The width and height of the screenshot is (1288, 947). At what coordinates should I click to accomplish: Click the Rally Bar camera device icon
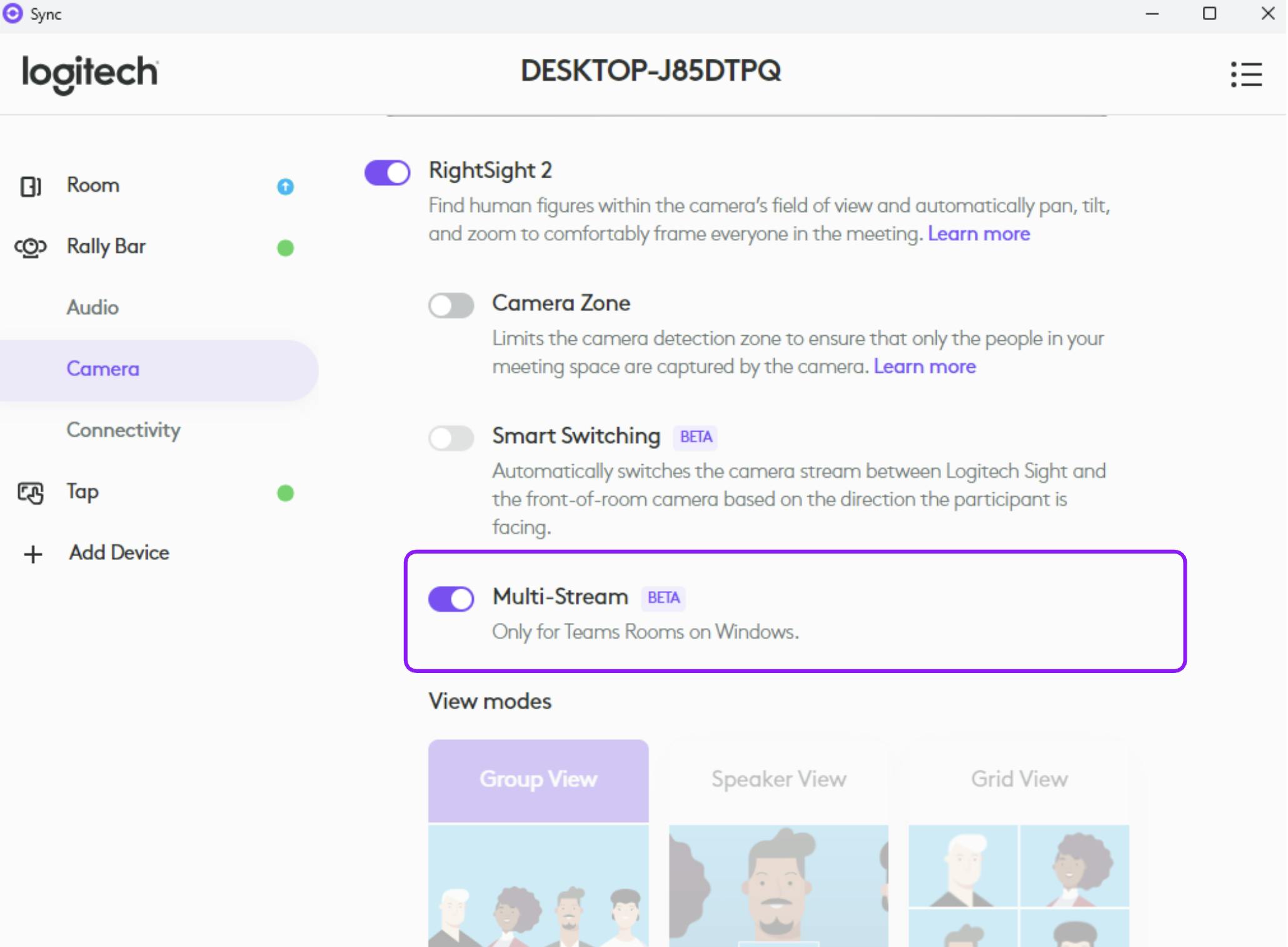click(x=31, y=248)
